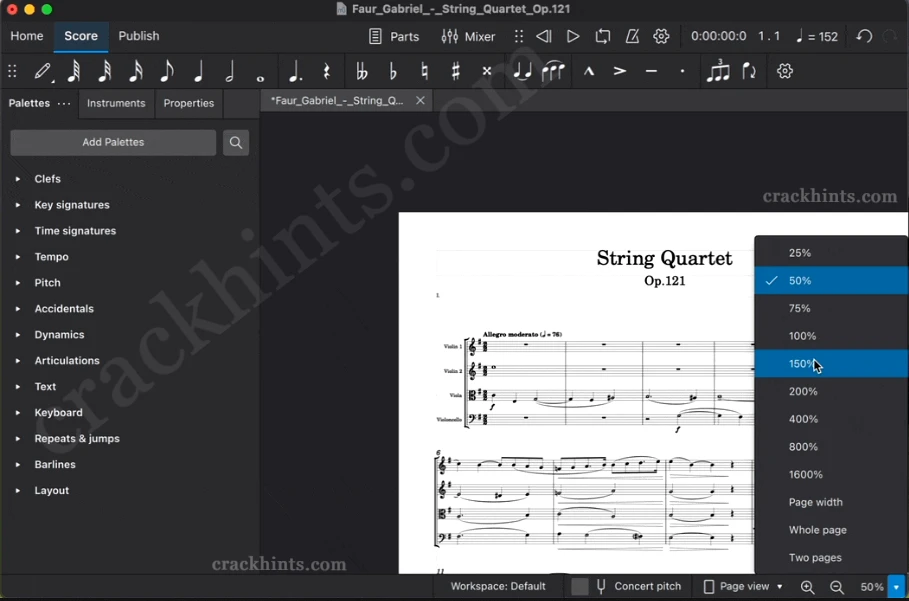Select the note input pencil tool
Image resolution: width=909 pixels, height=601 pixels.
click(41, 71)
